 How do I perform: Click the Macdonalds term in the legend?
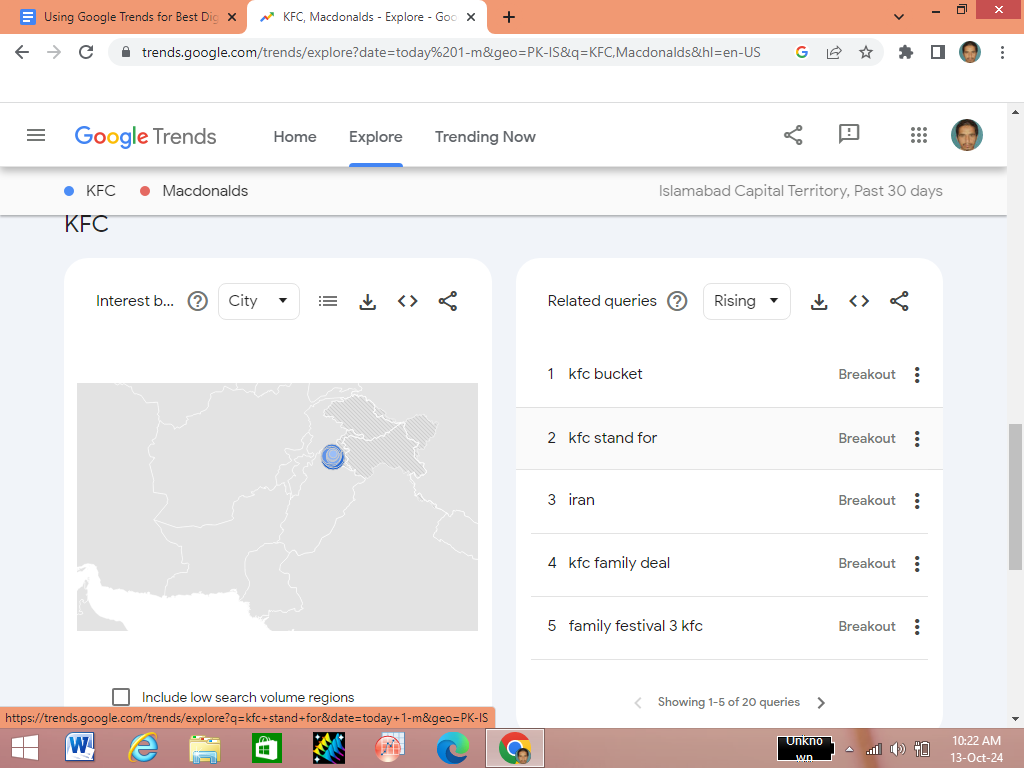point(205,191)
